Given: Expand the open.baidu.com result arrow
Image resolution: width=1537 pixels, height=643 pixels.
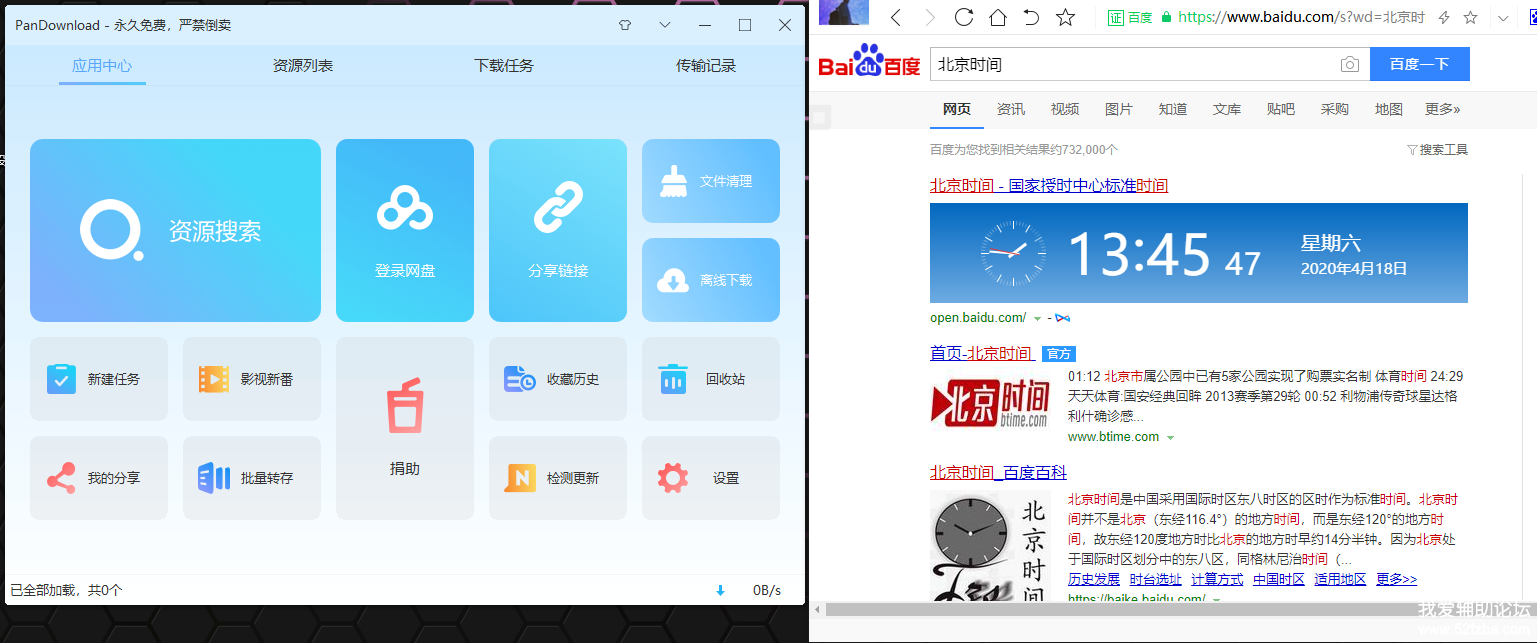Looking at the screenshot, I should point(1037,319).
